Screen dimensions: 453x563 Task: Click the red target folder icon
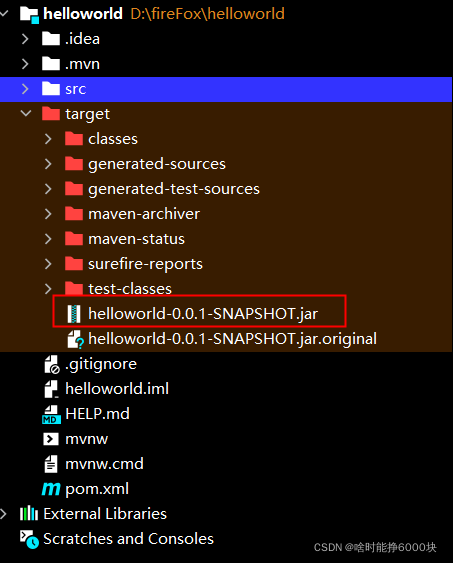51,113
